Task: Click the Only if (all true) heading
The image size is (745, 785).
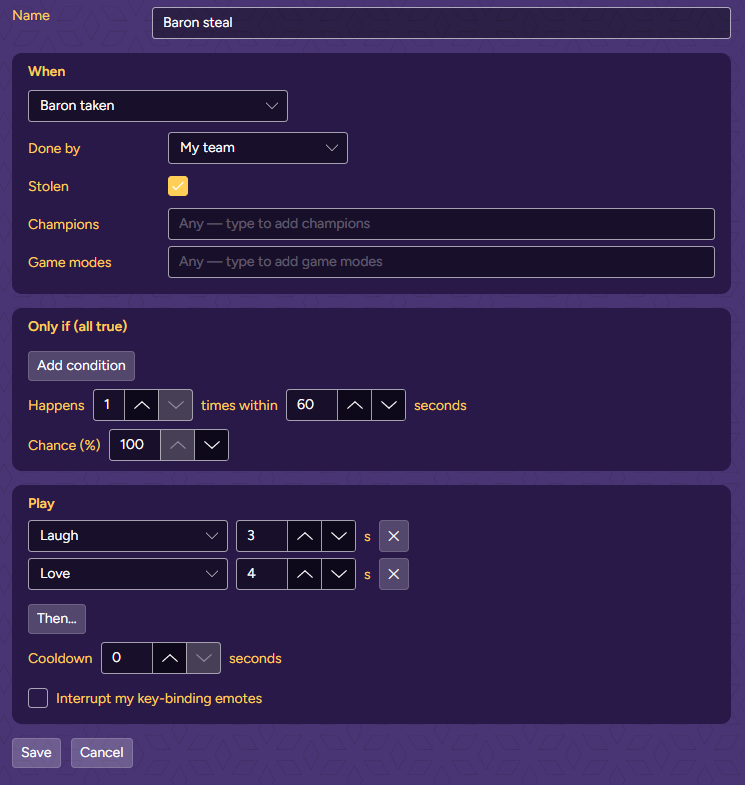Action: point(78,326)
